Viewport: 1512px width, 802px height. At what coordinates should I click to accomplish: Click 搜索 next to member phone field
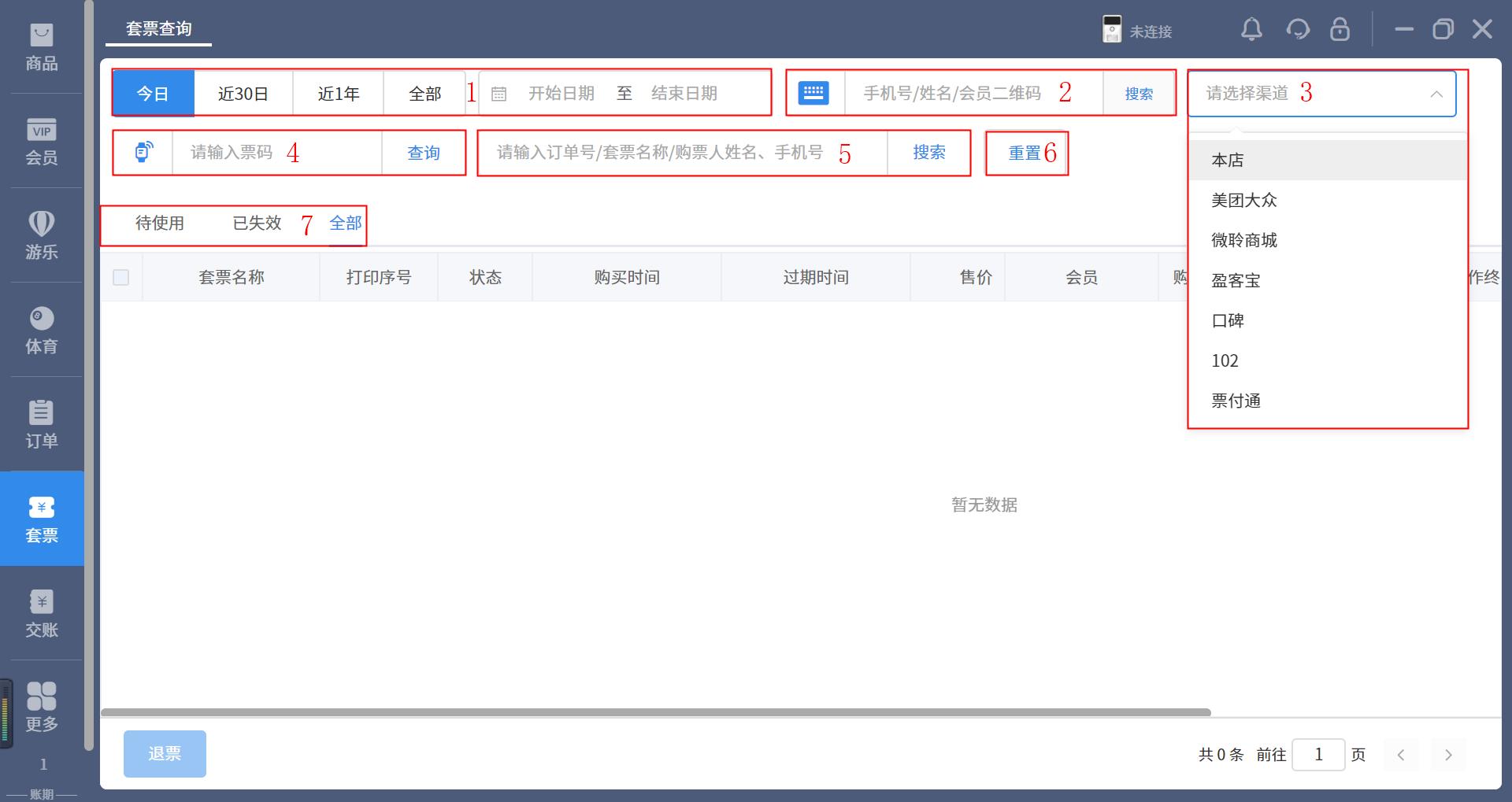pyautogui.click(x=1139, y=94)
